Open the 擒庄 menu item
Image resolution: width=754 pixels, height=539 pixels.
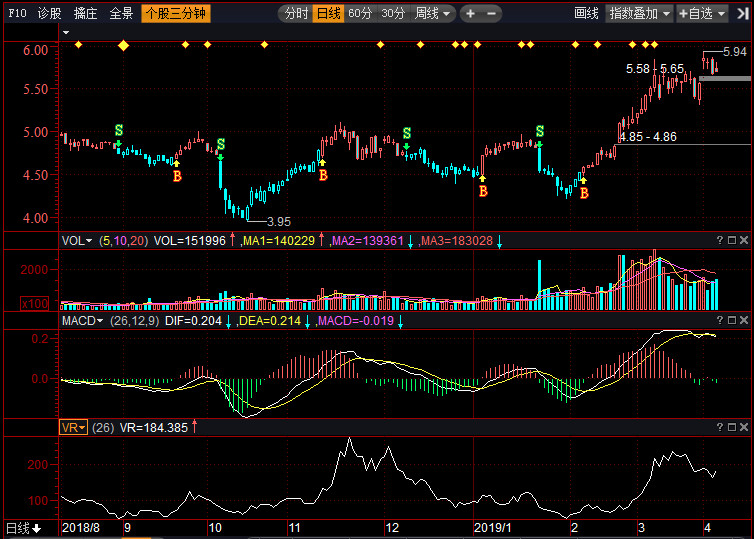[86, 13]
